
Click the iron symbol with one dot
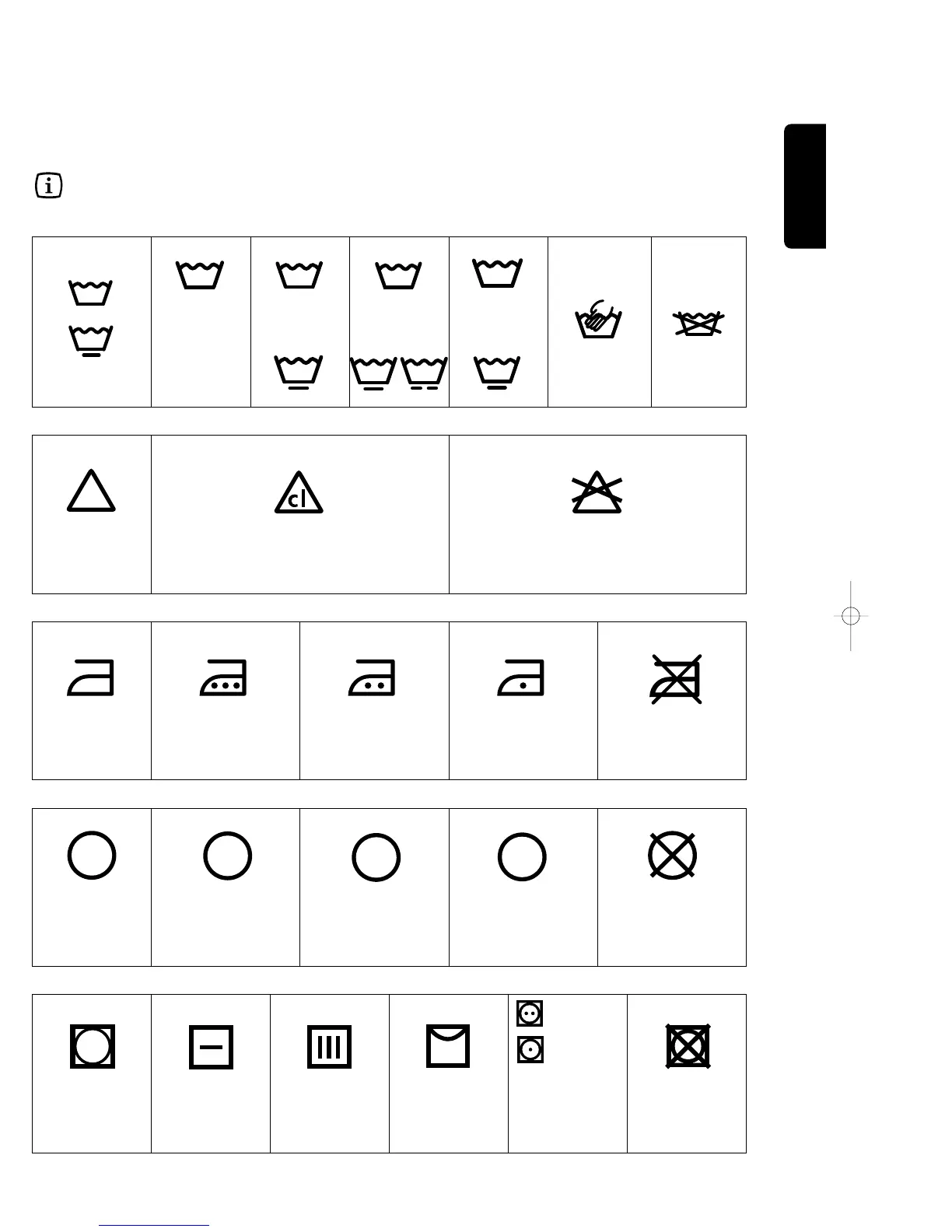[x=521, y=677]
